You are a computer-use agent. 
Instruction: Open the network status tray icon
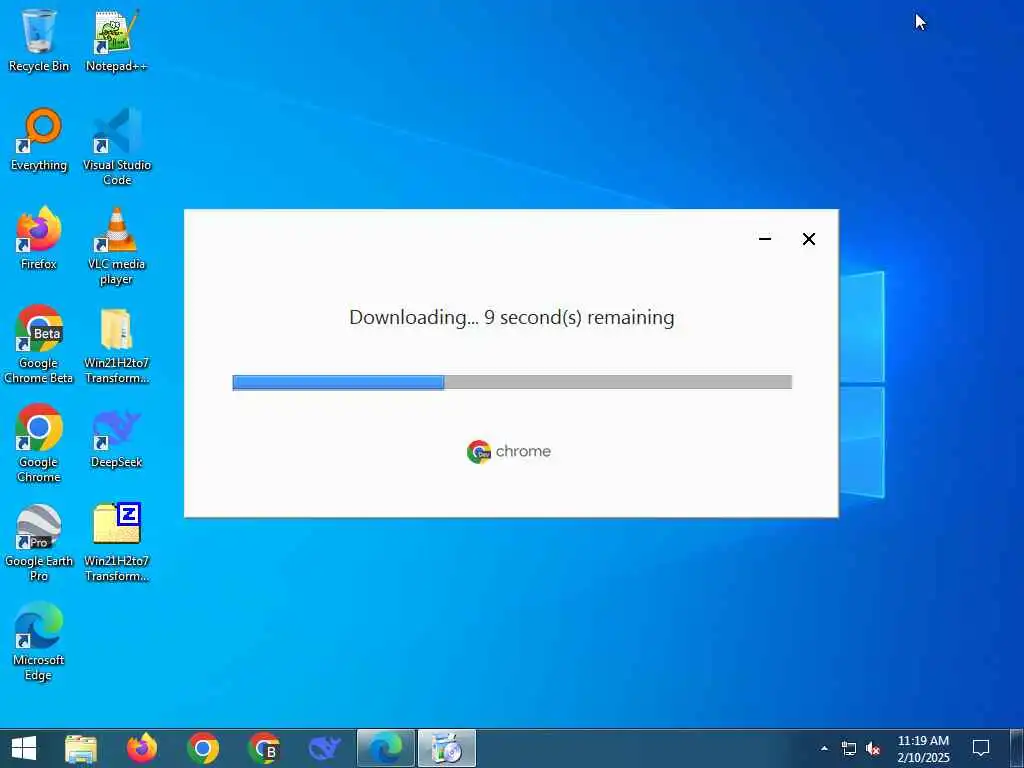pos(848,748)
